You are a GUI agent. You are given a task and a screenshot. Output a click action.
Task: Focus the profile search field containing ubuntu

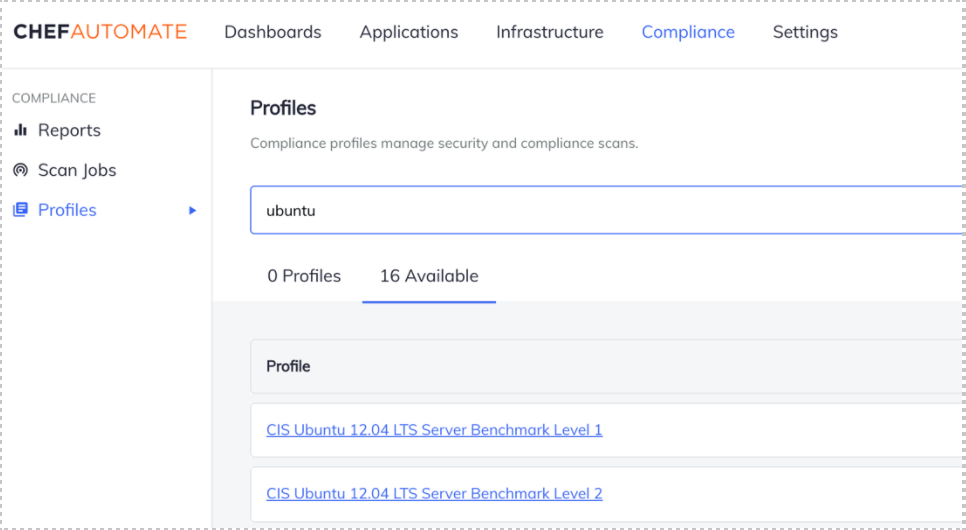pos(600,211)
